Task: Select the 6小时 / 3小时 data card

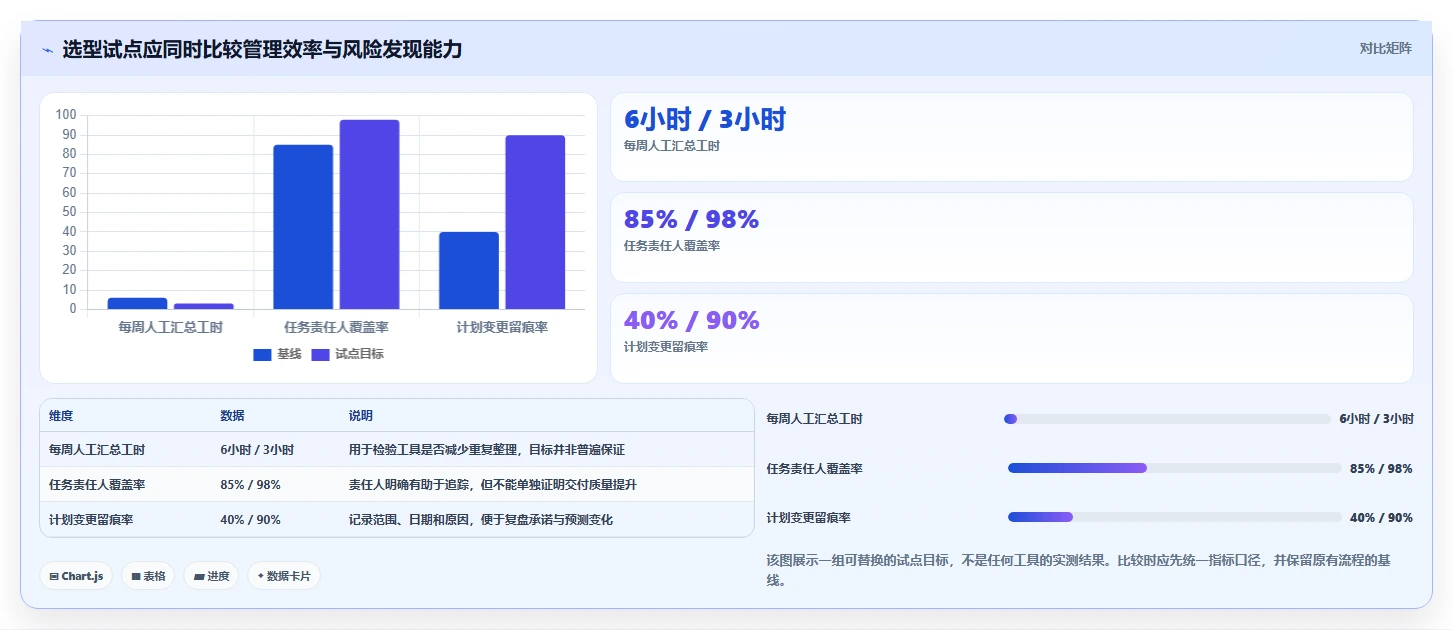Action: coord(1011,137)
